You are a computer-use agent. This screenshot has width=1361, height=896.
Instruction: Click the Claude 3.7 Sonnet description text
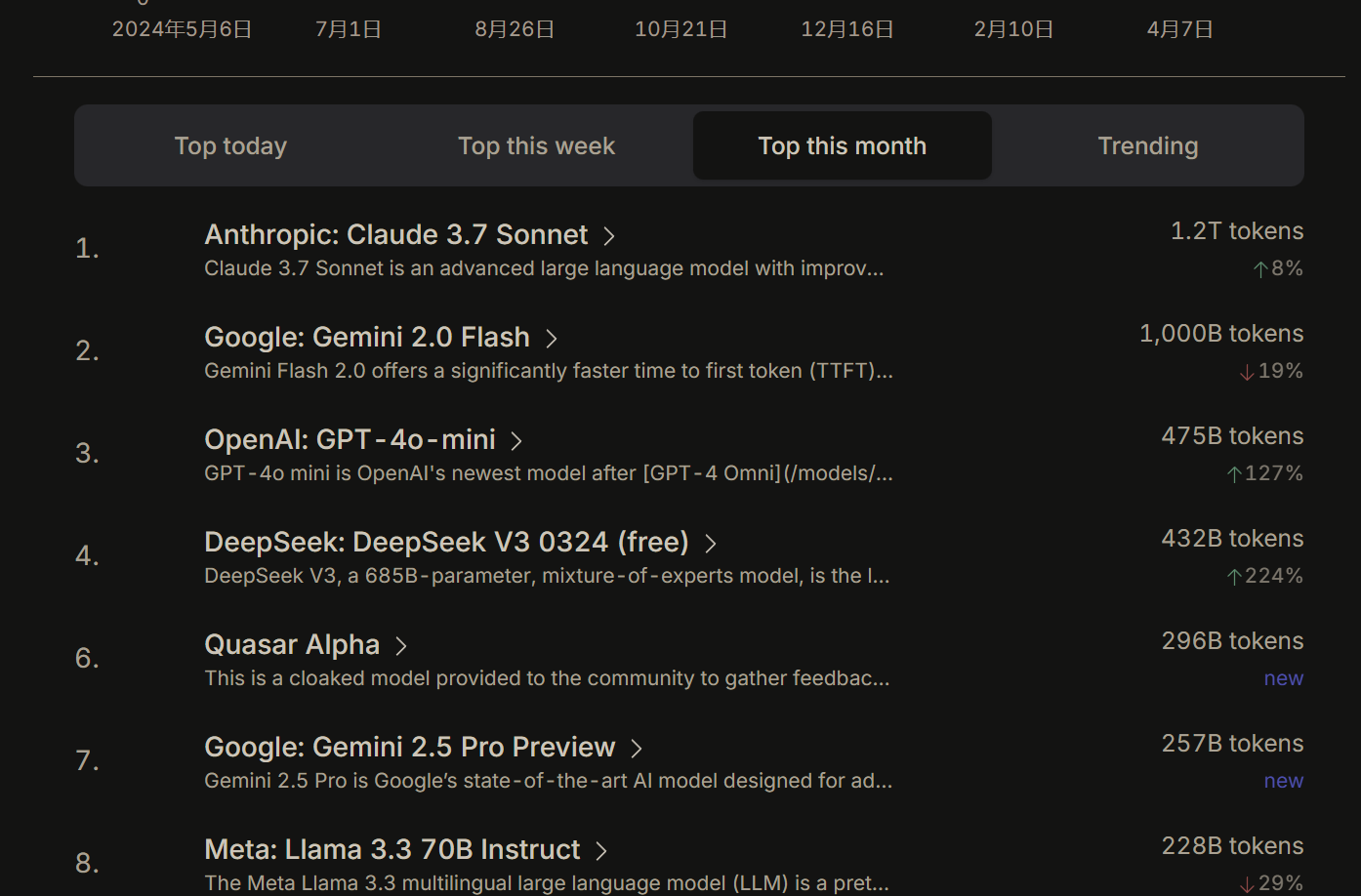pyautogui.click(x=544, y=268)
